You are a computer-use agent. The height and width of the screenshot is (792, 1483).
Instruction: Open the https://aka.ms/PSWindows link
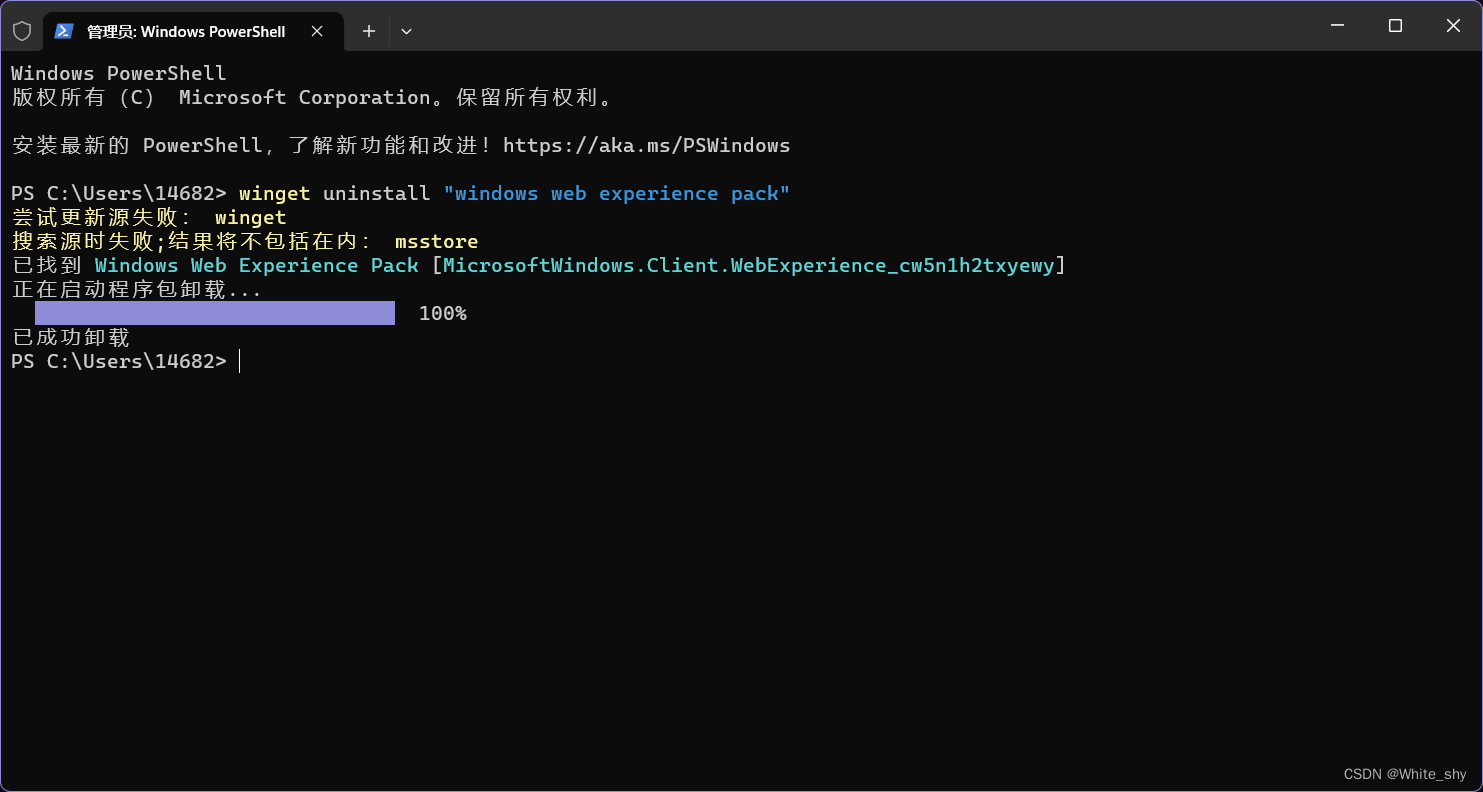pos(647,145)
